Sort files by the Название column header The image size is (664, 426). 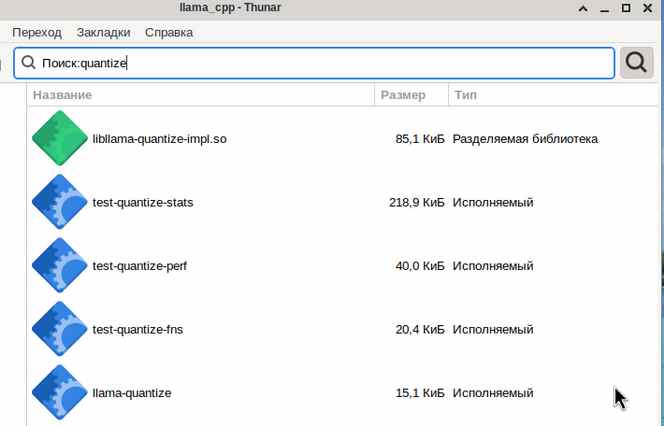201,95
